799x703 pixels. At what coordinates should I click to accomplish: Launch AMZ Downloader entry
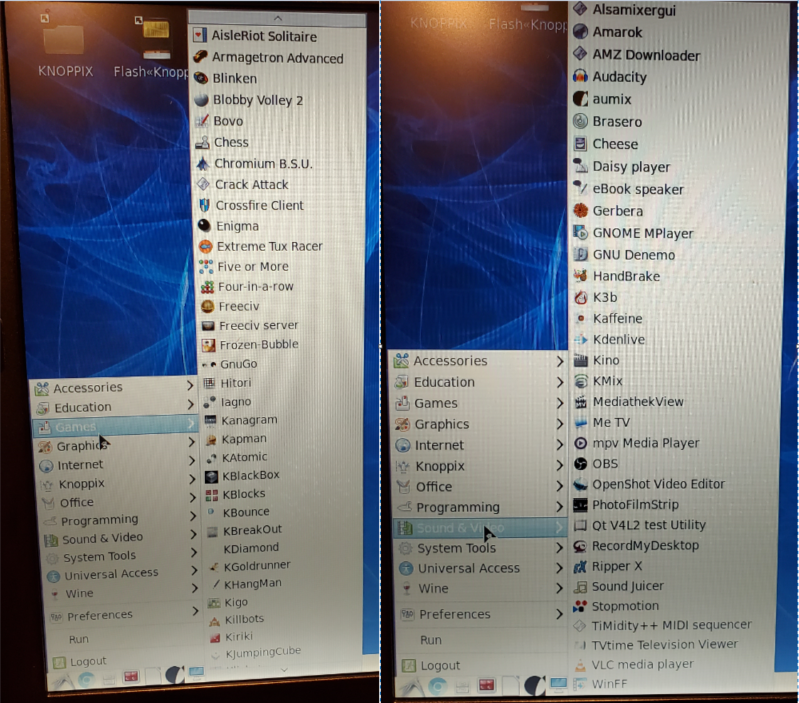pos(646,55)
